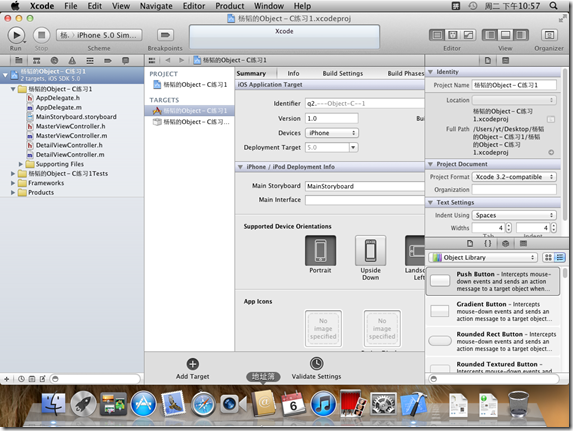Select MainStoryboard.storyboard file
573x431 pixels.
(x=72, y=117)
